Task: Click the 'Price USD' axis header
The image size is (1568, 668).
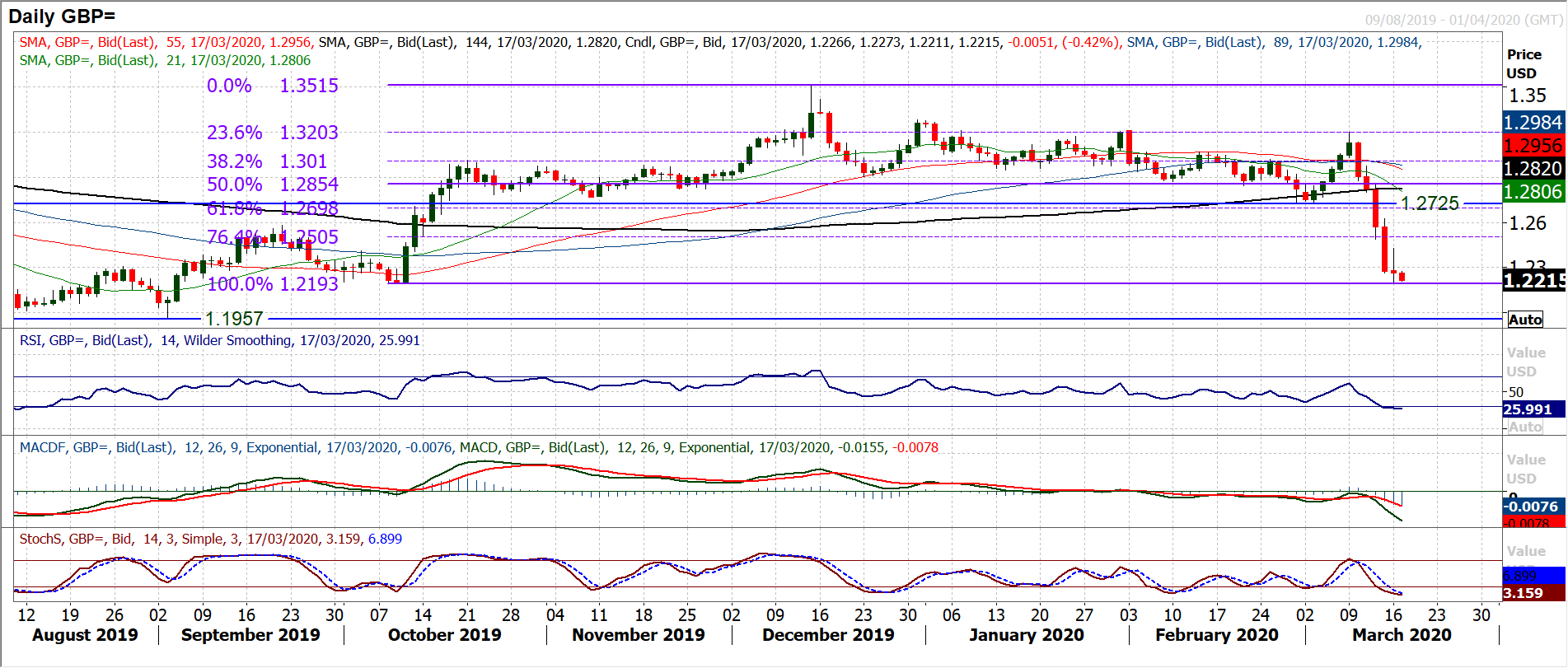Action: tap(1524, 63)
